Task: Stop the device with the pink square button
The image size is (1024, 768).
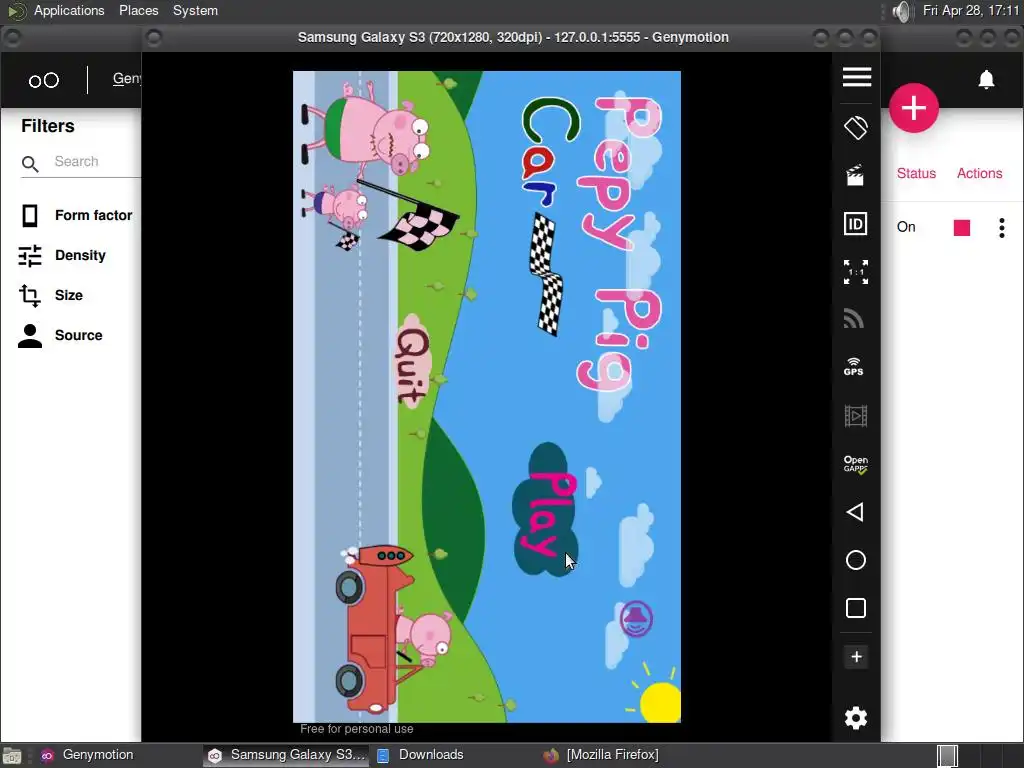Action: [x=961, y=227]
